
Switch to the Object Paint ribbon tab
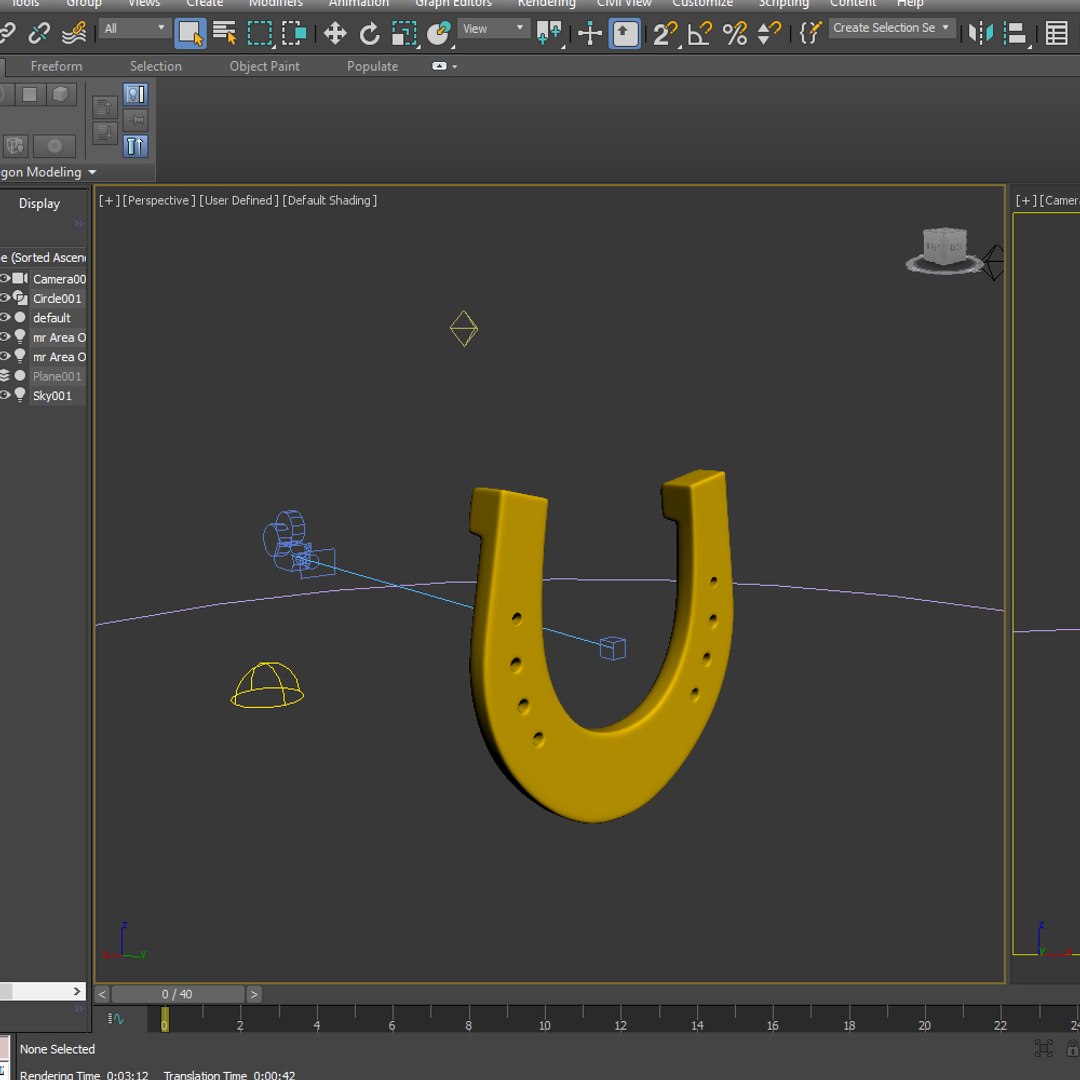[264, 66]
